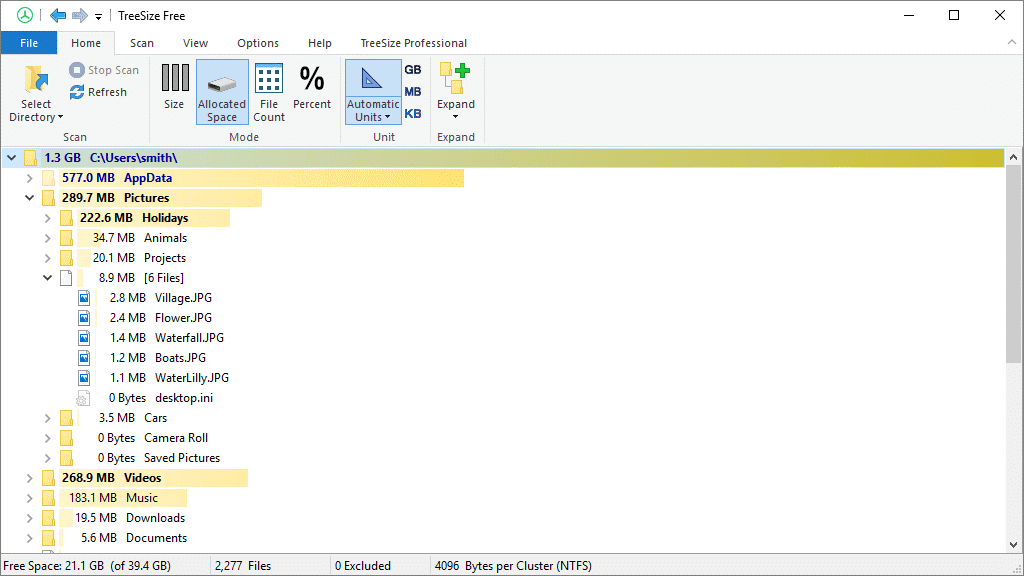The height and width of the screenshot is (576, 1024).
Task: Open the File menu
Action: [x=29, y=43]
